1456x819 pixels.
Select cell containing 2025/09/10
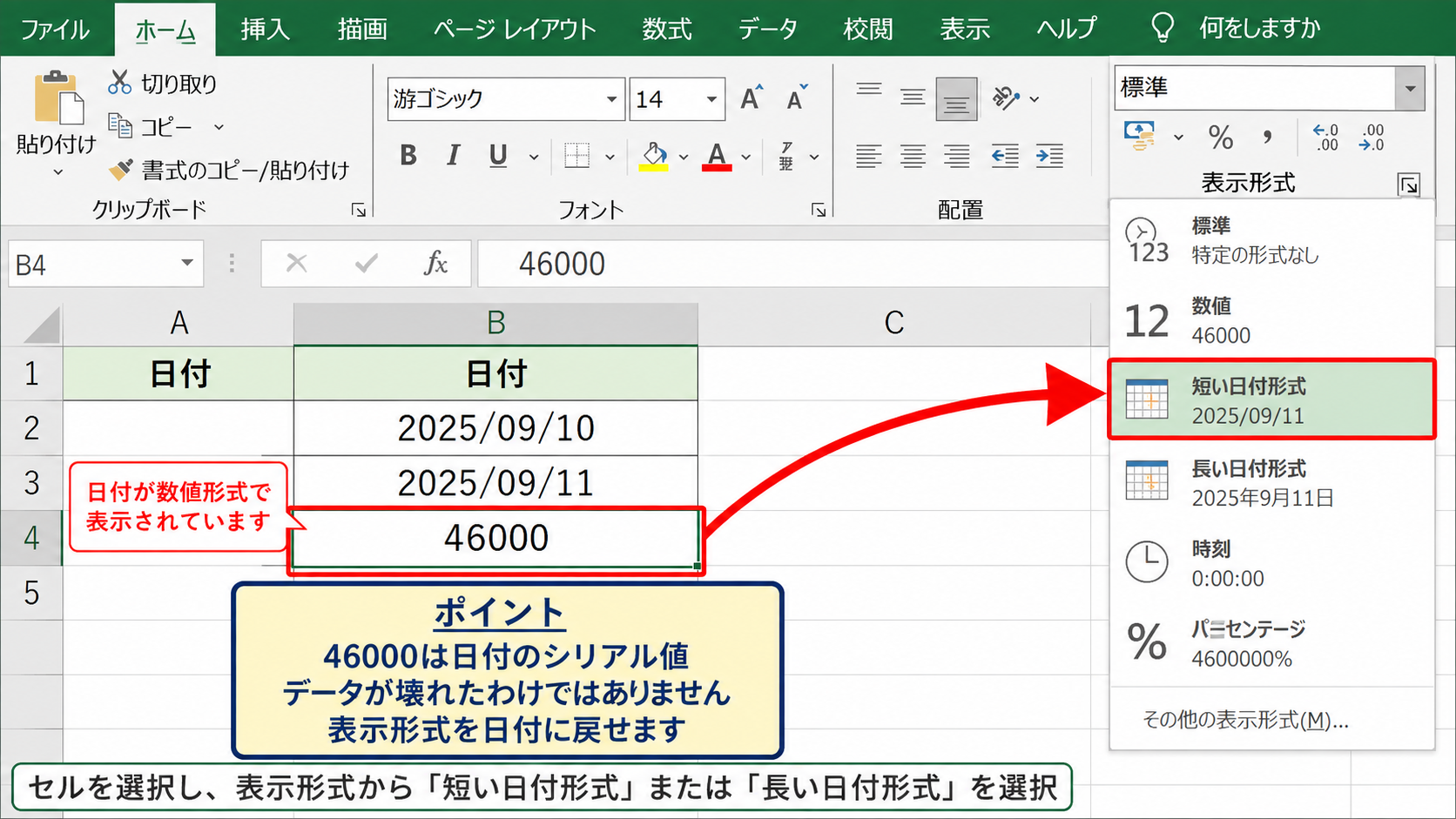(495, 428)
